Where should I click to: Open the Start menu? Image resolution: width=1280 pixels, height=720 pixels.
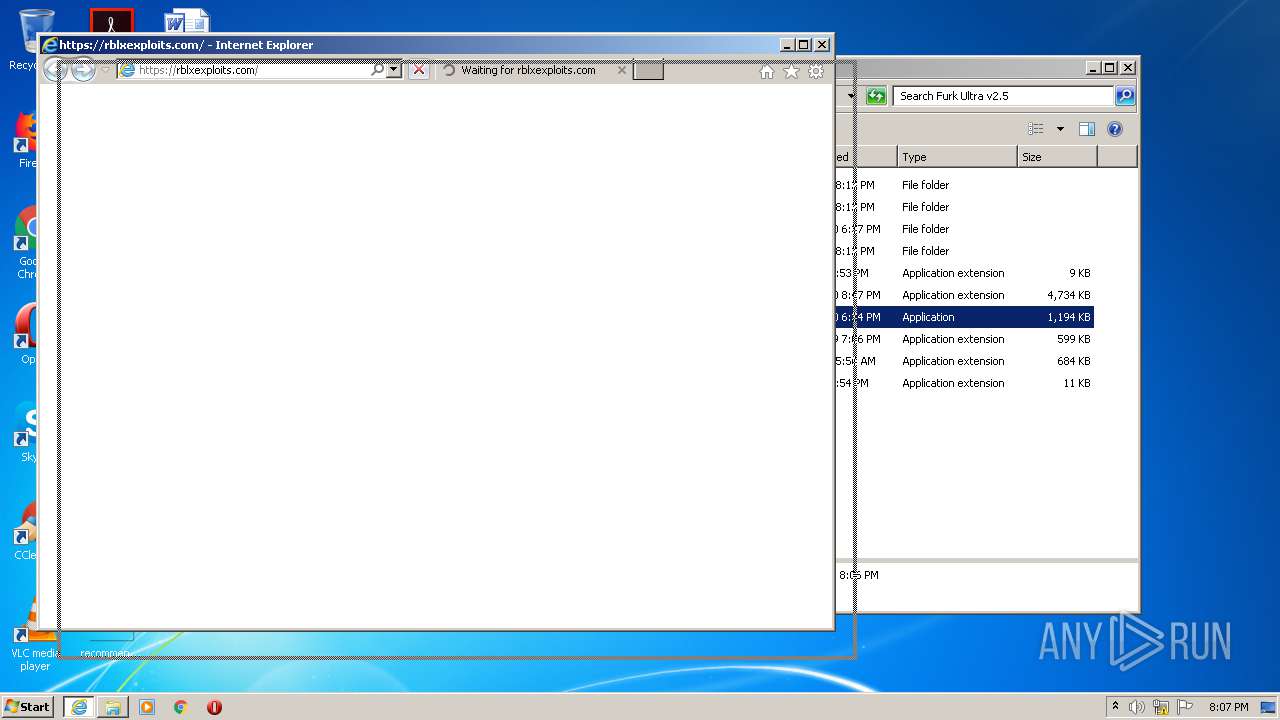tap(28, 707)
